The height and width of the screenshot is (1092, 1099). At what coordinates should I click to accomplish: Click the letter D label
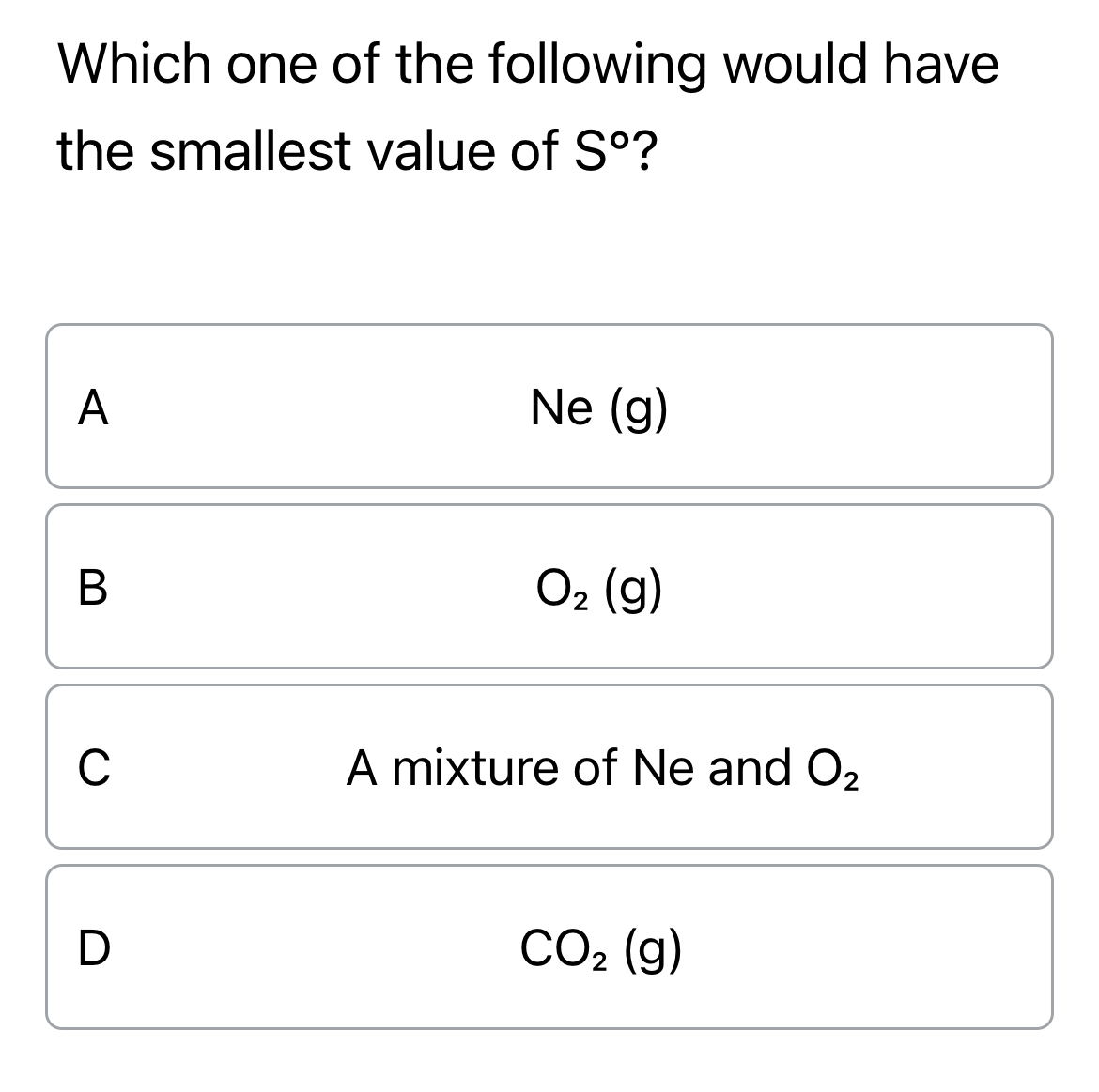(x=94, y=948)
